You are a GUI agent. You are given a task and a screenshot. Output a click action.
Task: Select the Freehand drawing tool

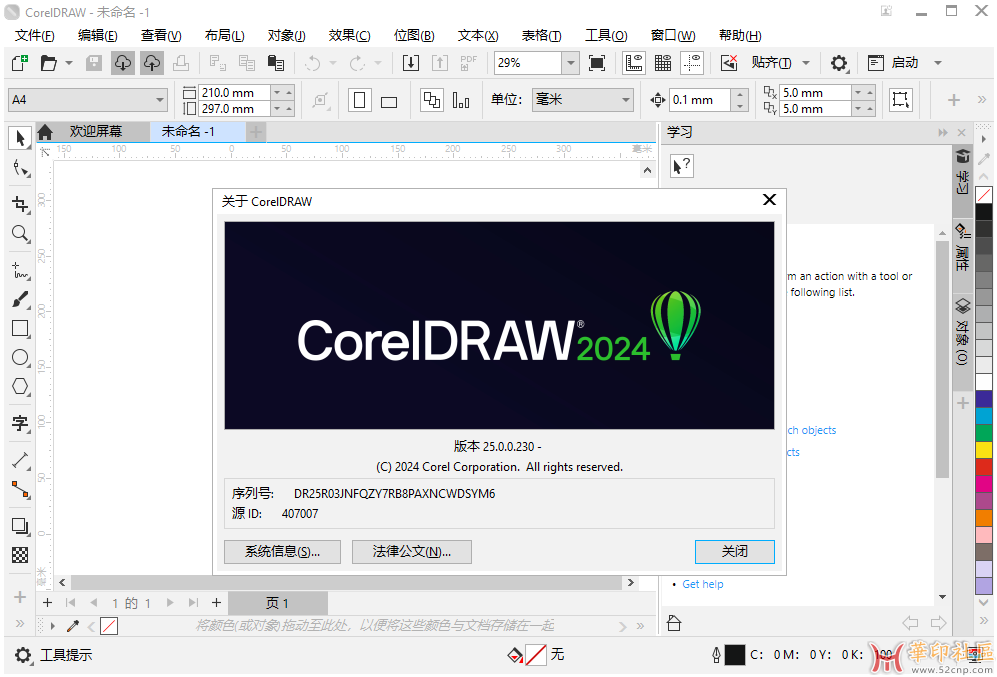point(20,271)
